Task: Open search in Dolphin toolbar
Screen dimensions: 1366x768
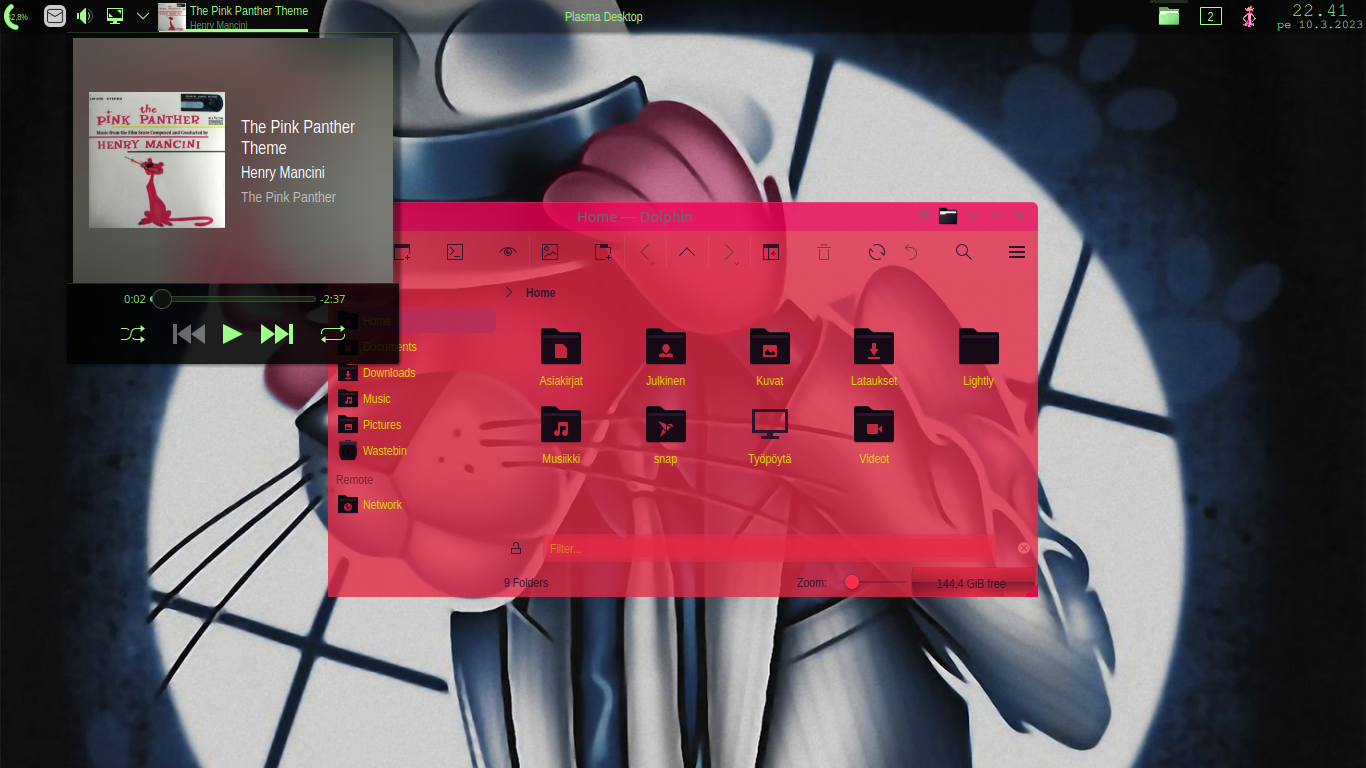Action: [964, 252]
